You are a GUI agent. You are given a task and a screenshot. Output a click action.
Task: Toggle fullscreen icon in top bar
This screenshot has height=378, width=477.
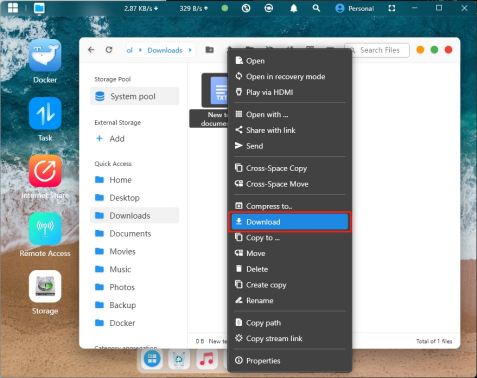(x=392, y=8)
